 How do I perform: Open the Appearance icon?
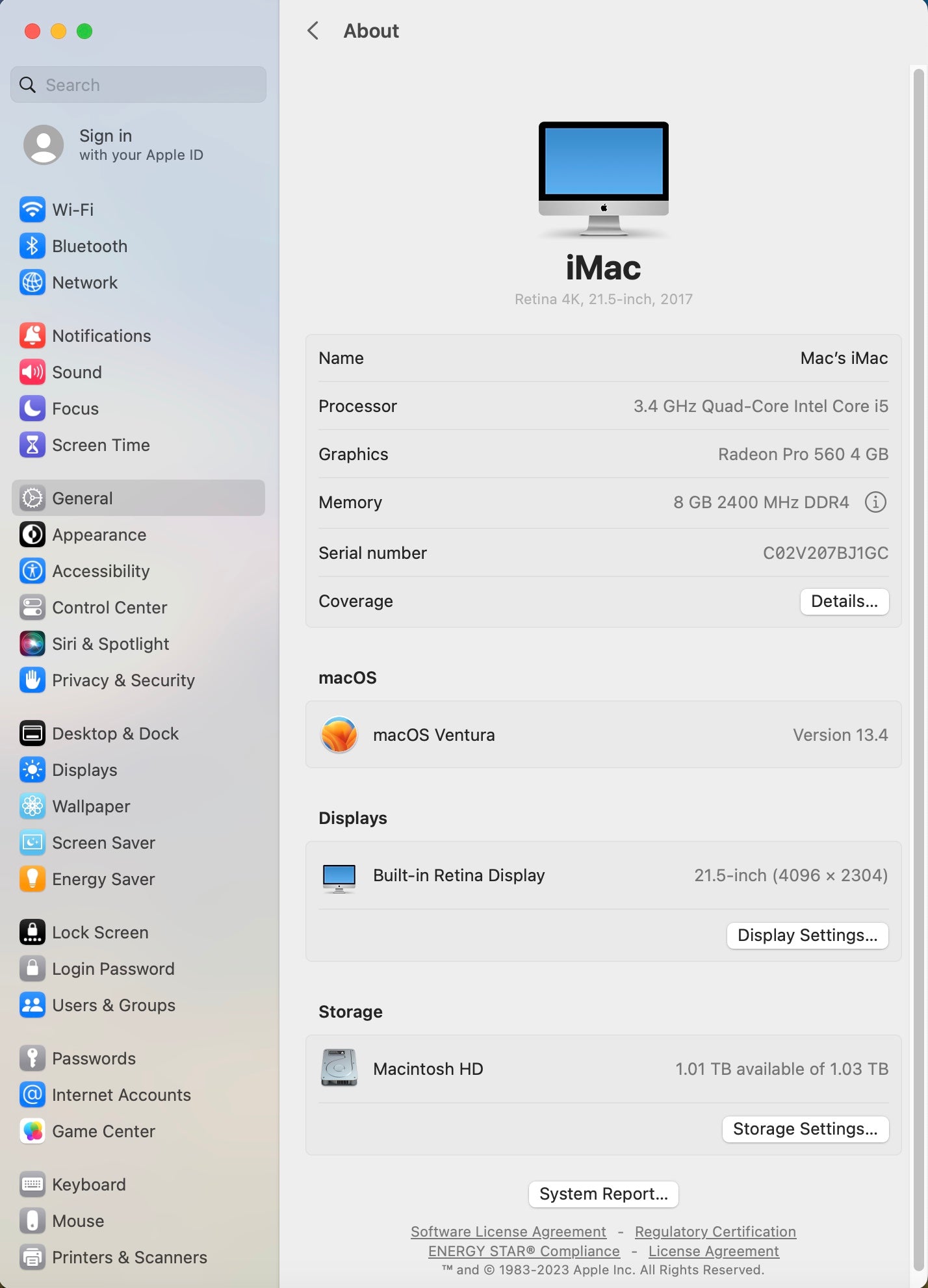tap(32, 534)
